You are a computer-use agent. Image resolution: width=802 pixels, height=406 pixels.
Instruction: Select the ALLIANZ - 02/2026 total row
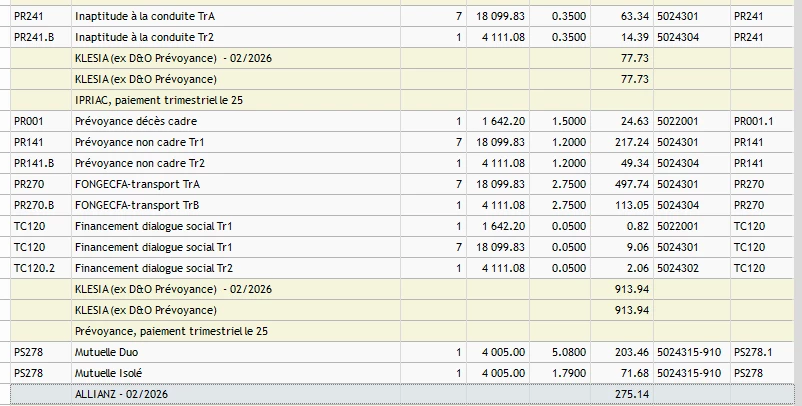click(402, 394)
